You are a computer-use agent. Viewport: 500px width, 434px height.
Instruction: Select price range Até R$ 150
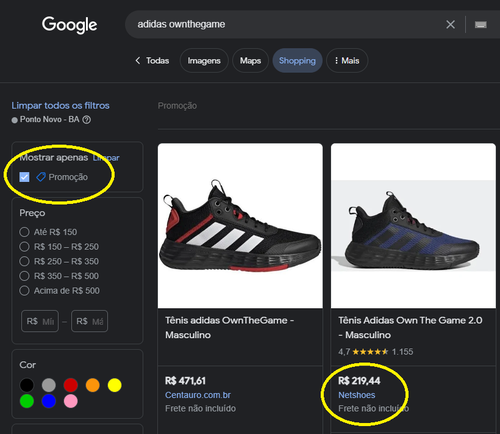tap(24, 232)
